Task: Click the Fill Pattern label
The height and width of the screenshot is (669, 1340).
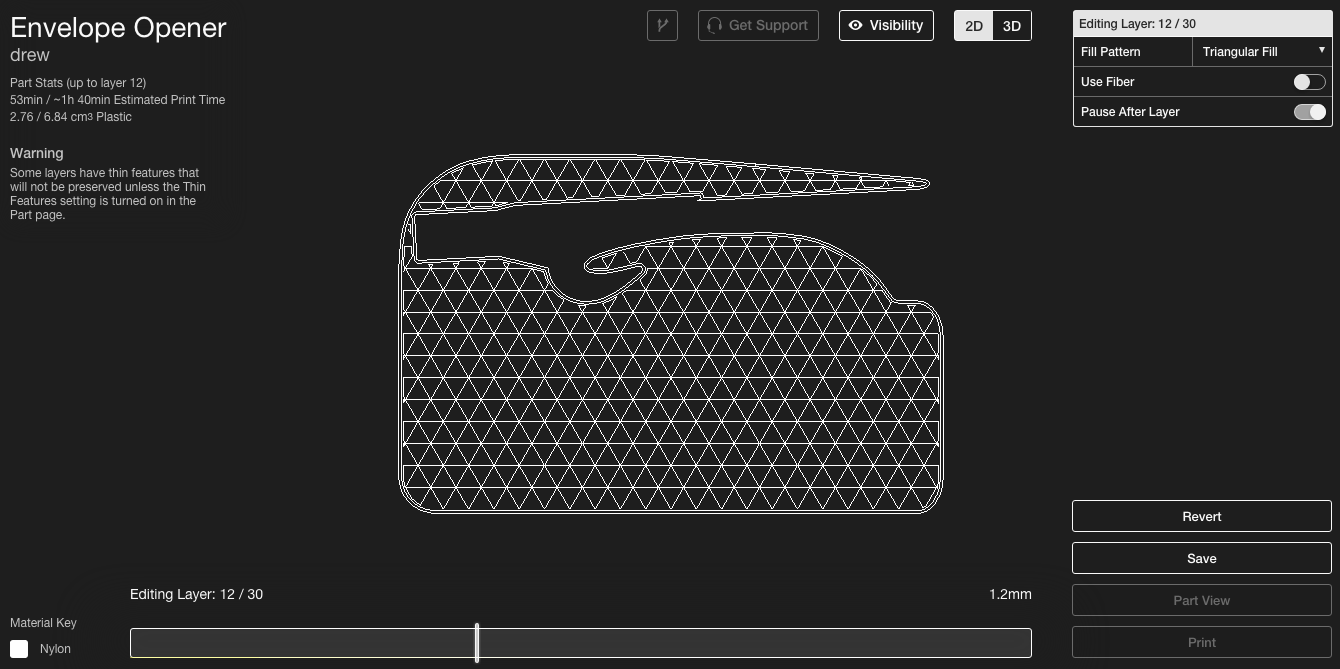Action: [x=1110, y=52]
